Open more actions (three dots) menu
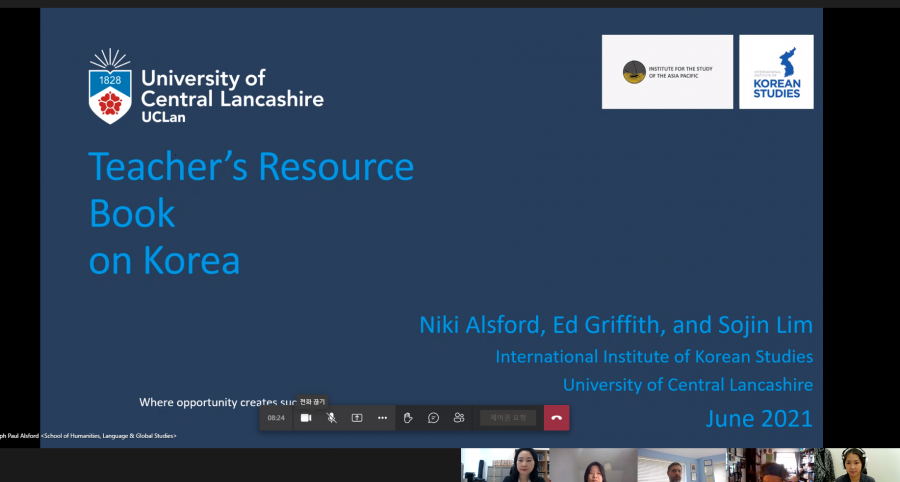Image resolution: width=900 pixels, height=482 pixels. 382,418
